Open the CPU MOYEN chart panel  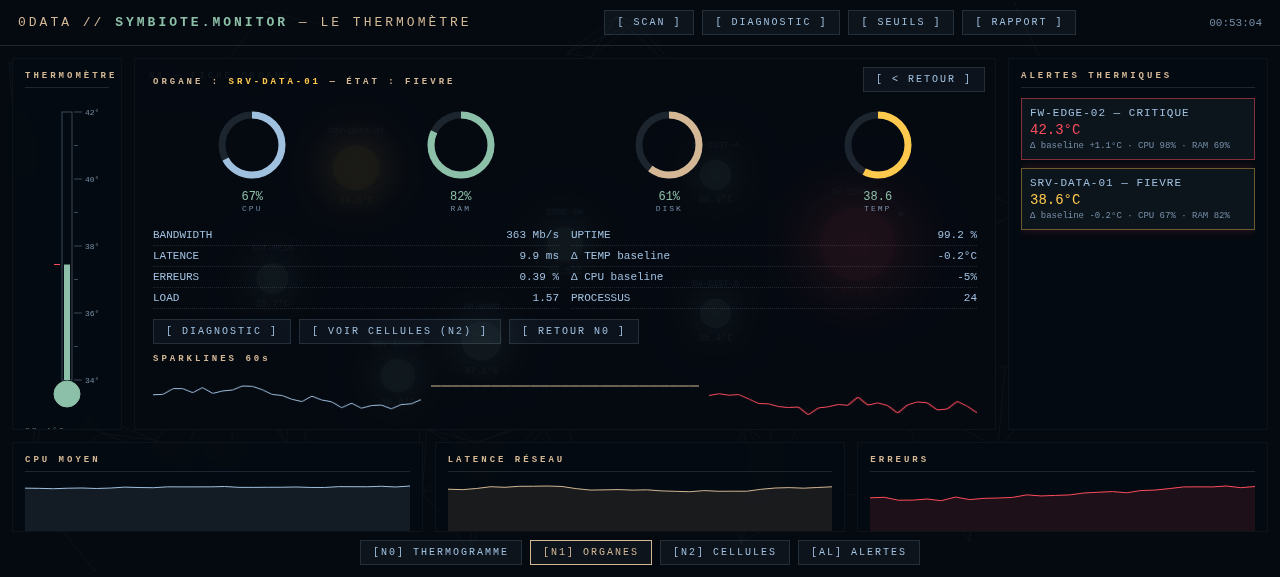tap(217, 487)
